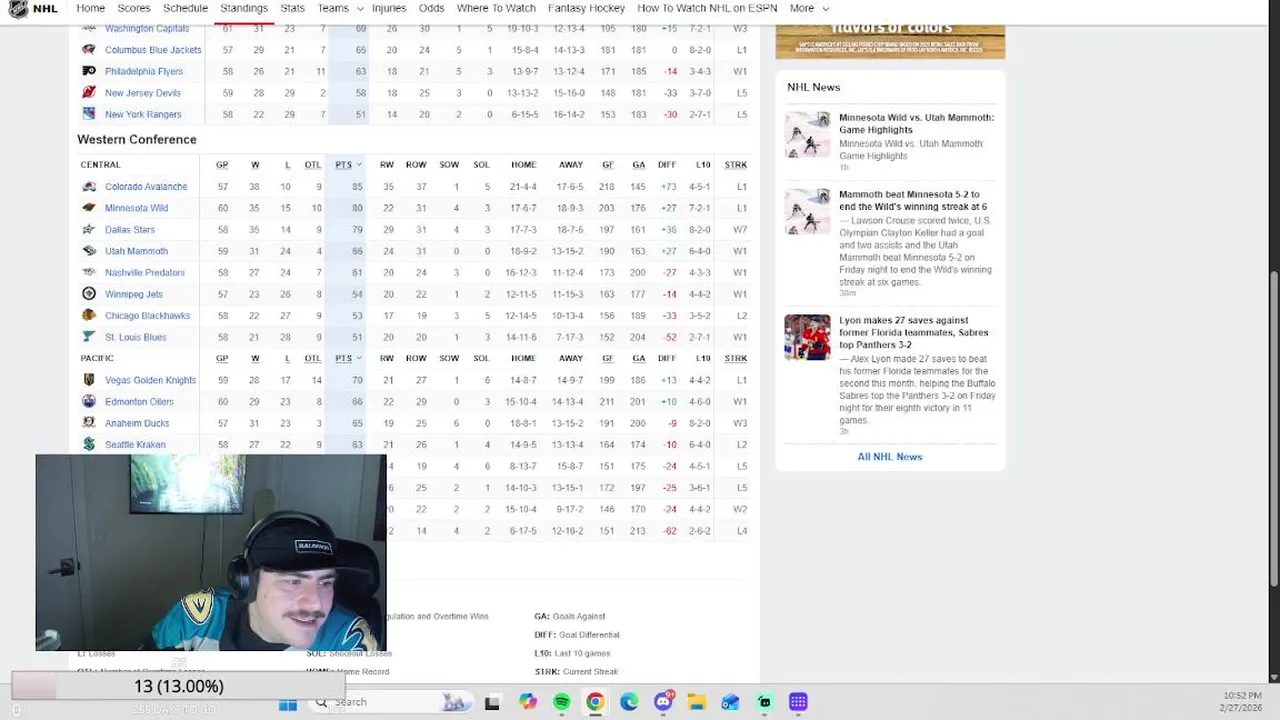Open Microsoft Edge from the taskbar
Viewport: 1280px width, 720px height.
pos(629,703)
